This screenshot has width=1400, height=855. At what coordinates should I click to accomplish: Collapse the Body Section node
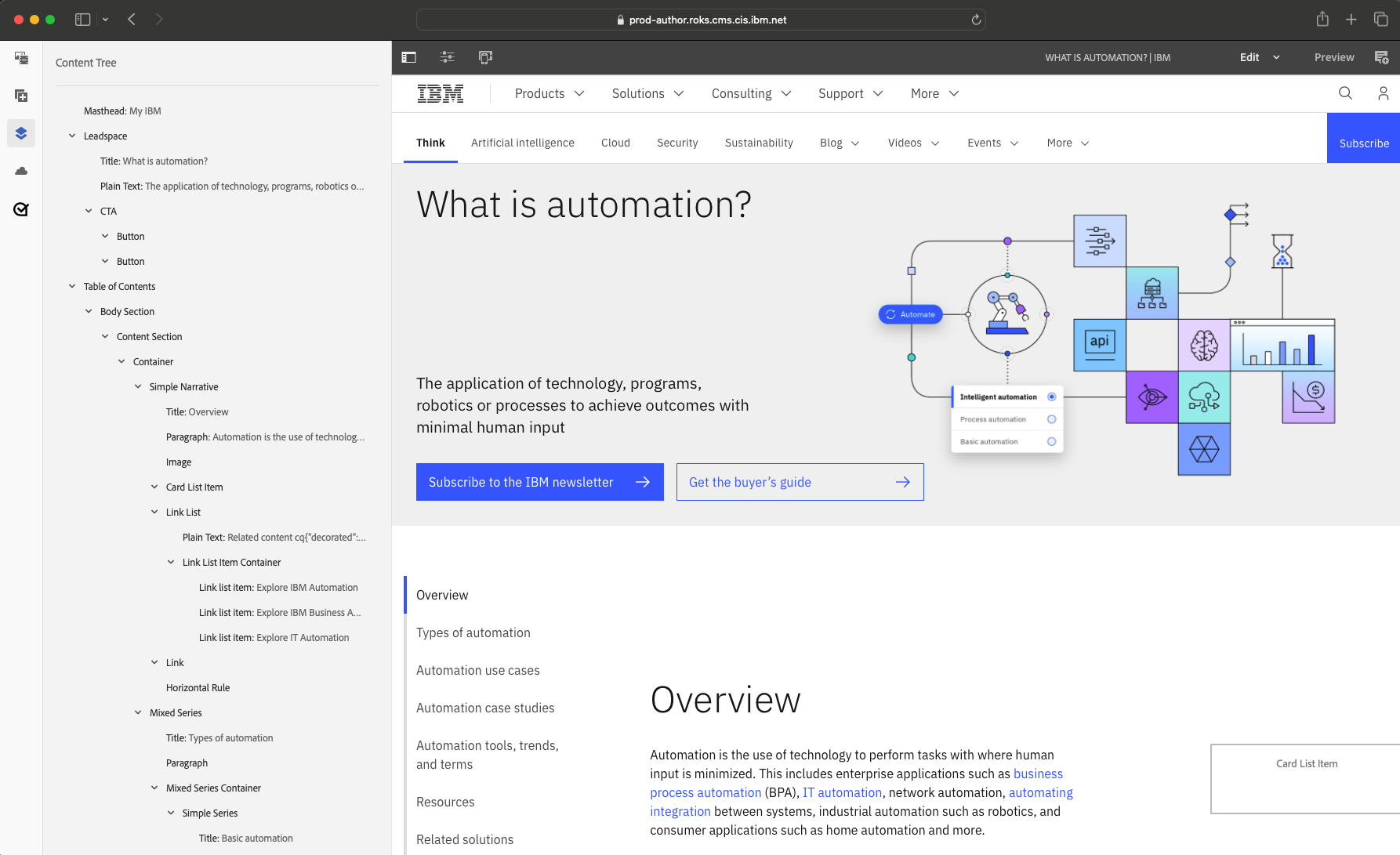pos(89,311)
